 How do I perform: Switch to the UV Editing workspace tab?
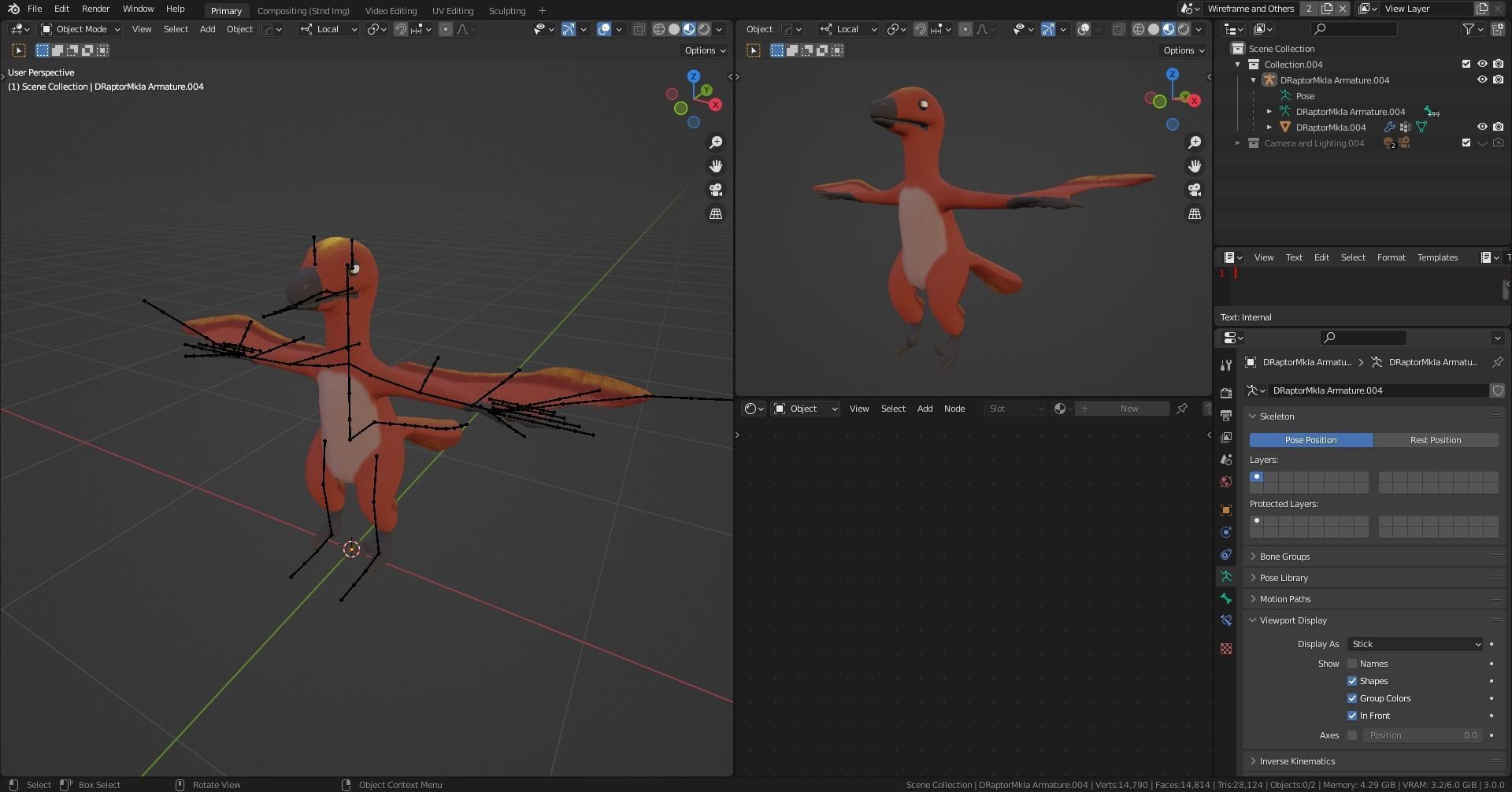[x=453, y=11]
